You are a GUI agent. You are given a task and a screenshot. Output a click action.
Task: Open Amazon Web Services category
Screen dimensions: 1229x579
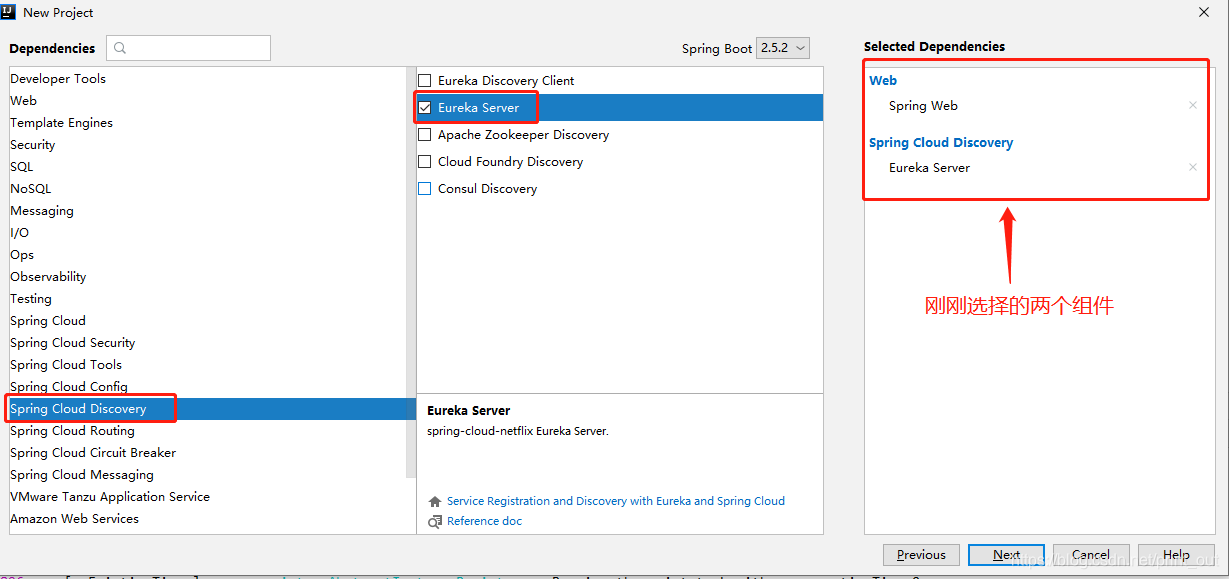(207, 518)
